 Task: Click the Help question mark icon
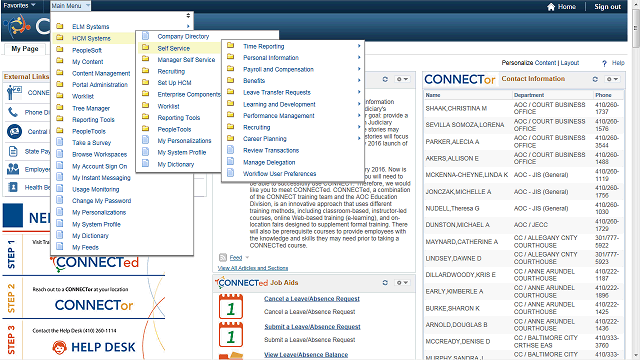coord(604,63)
